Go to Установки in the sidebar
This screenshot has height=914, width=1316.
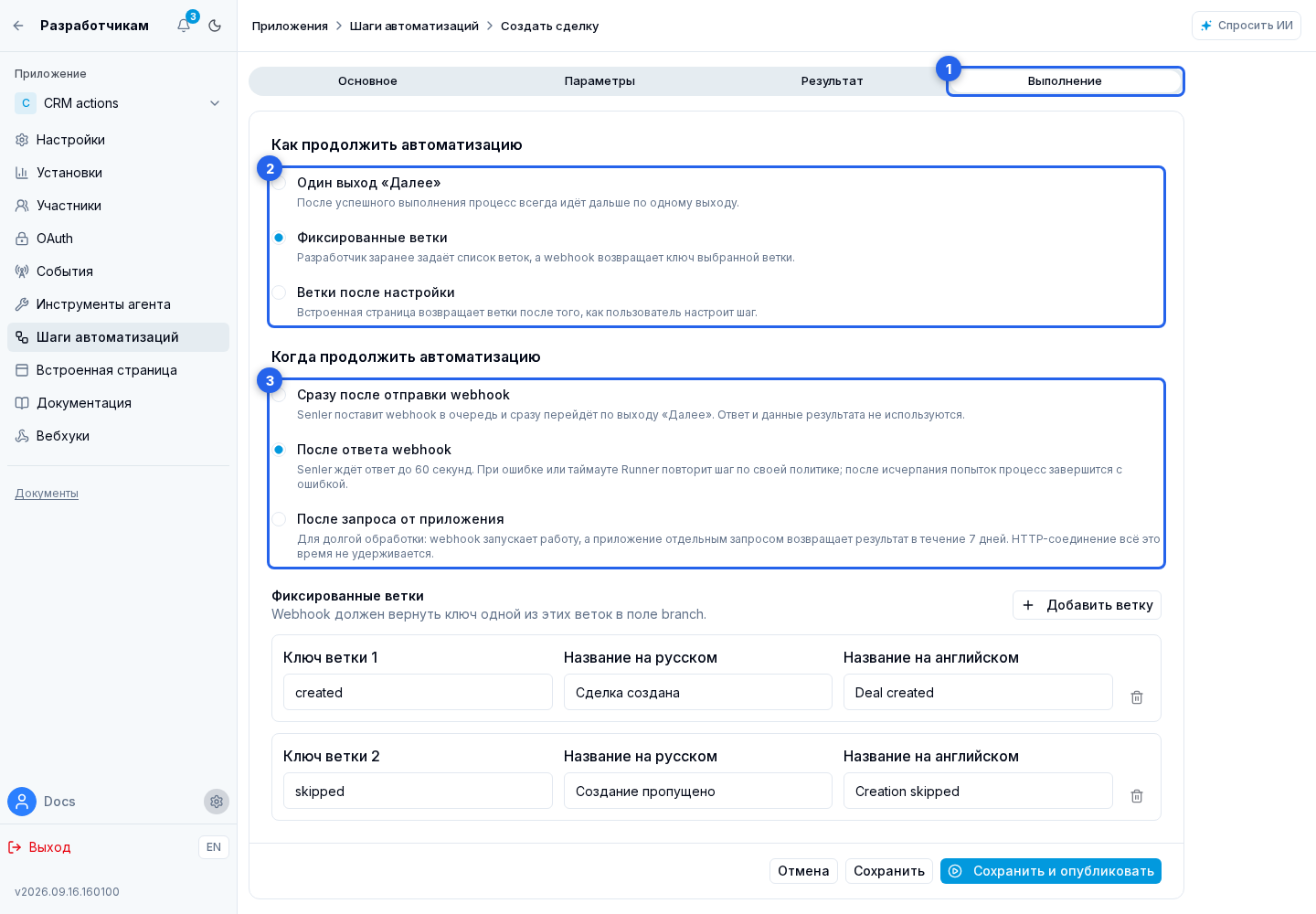coord(119,173)
